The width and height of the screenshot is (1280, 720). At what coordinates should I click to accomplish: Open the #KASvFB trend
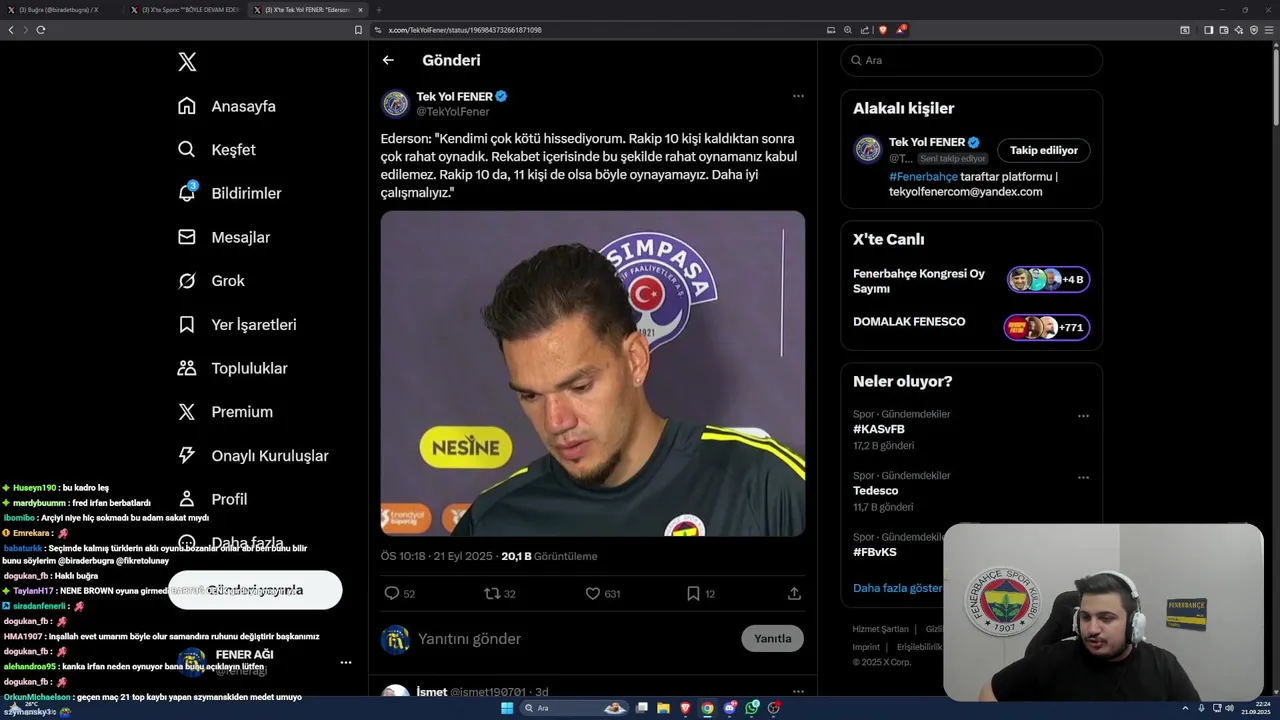(879, 429)
